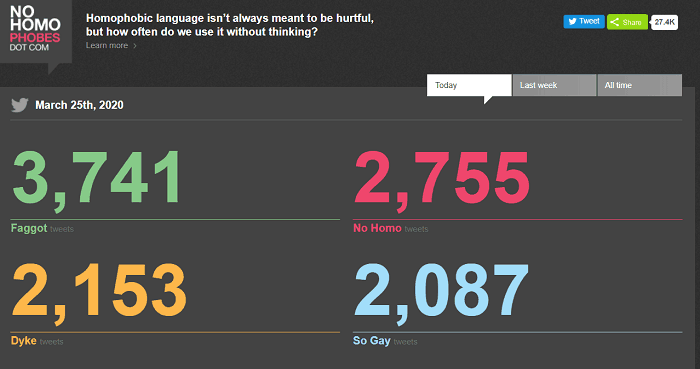This screenshot has height=369, width=700.
Task: Click the share icon on the green Share button
Action: pos(615,22)
